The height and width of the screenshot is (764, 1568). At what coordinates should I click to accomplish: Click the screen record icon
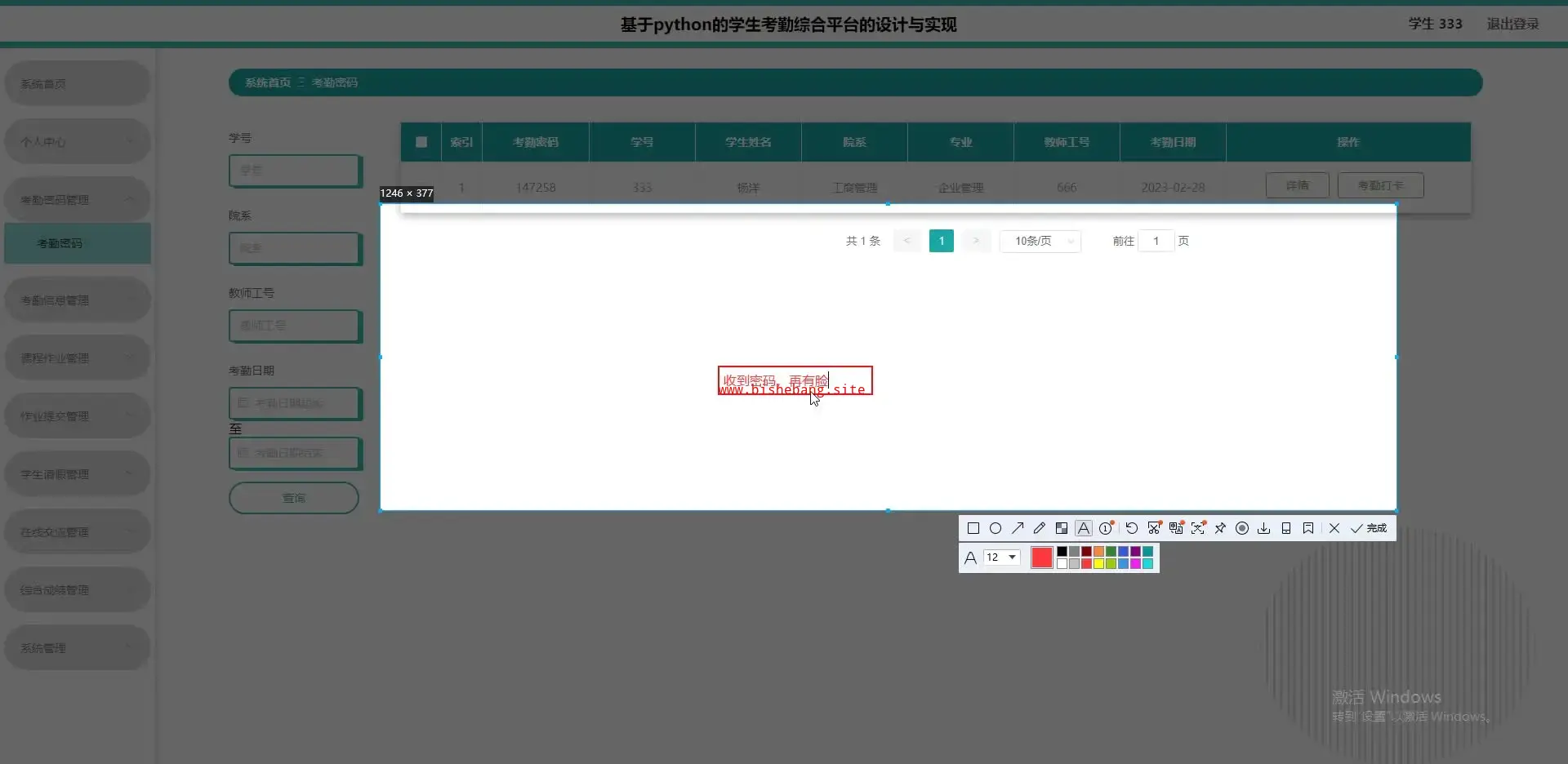pyautogui.click(x=1242, y=528)
